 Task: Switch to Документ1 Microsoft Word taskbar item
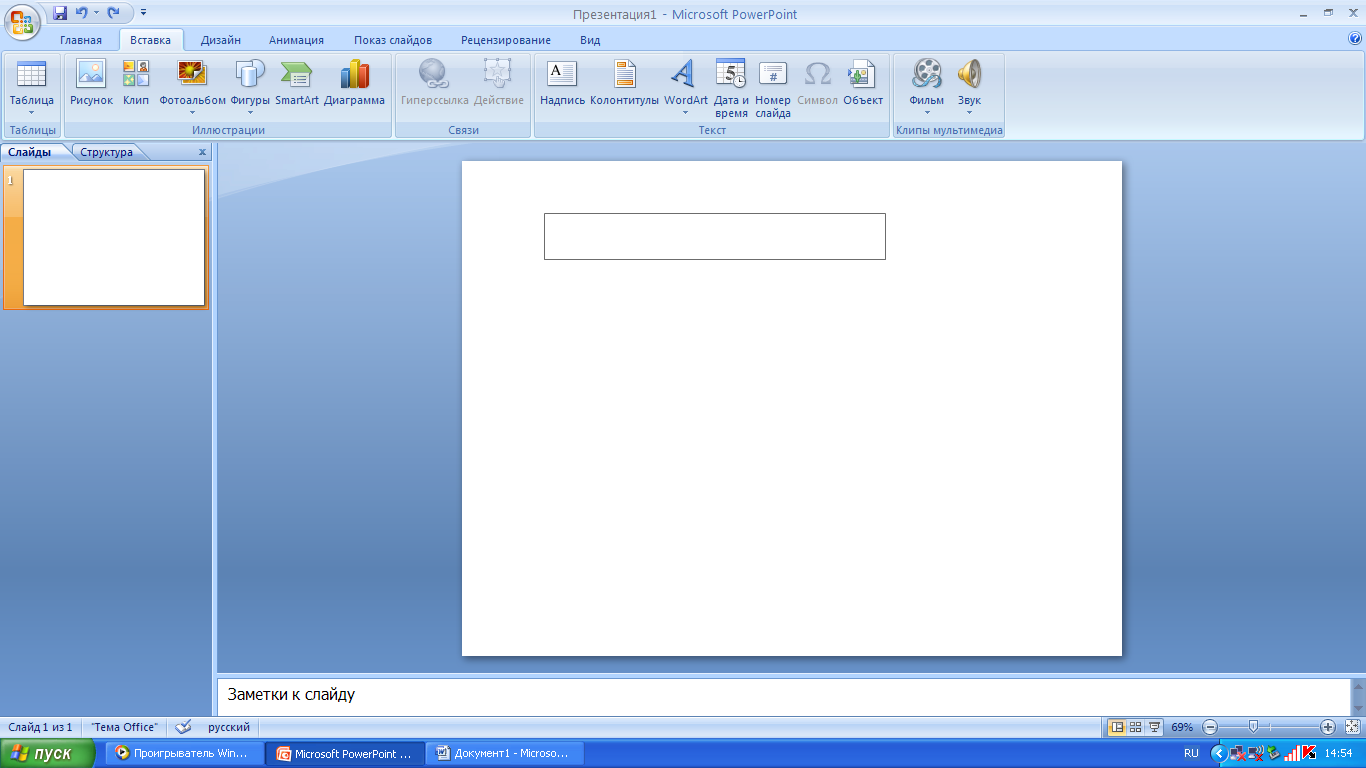pos(505,753)
